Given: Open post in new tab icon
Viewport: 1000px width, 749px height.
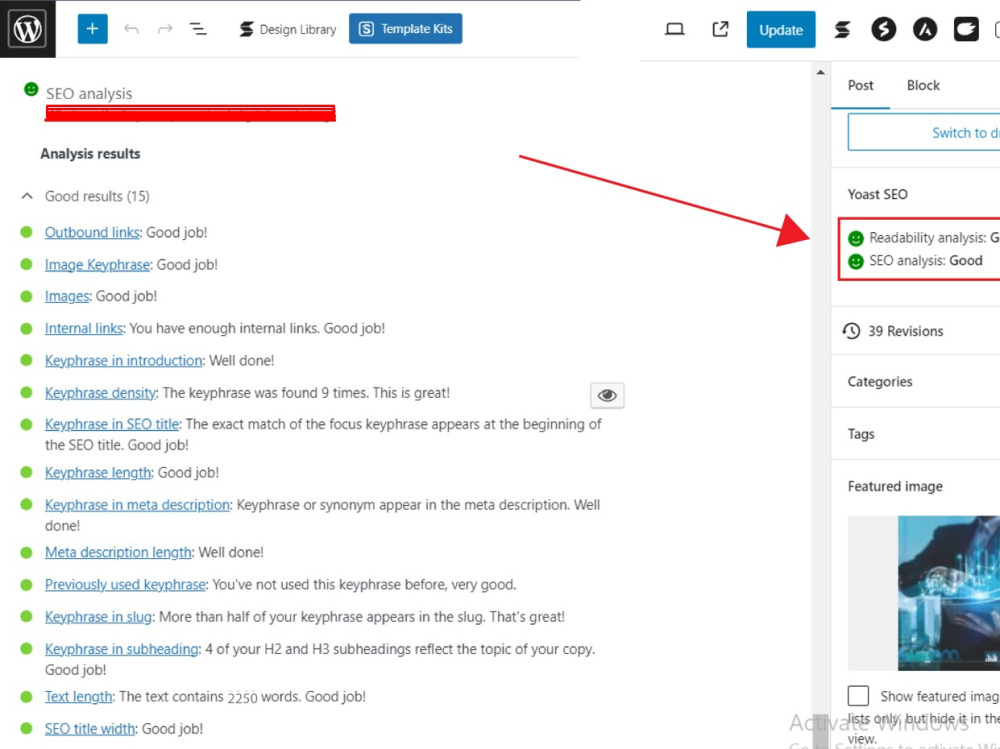Looking at the screenshot, I should coord(720,29).
